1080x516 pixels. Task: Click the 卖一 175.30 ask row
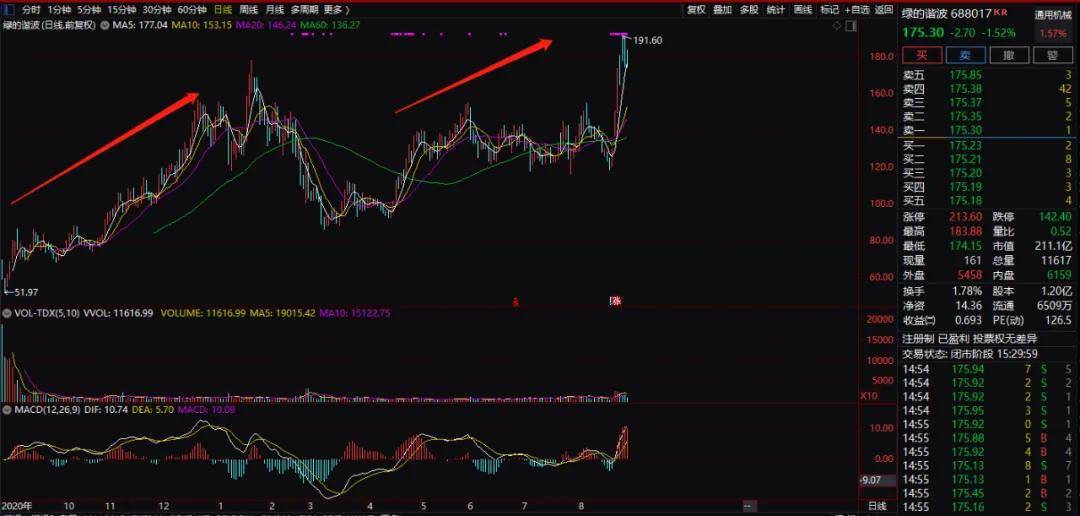coord(988,130)
